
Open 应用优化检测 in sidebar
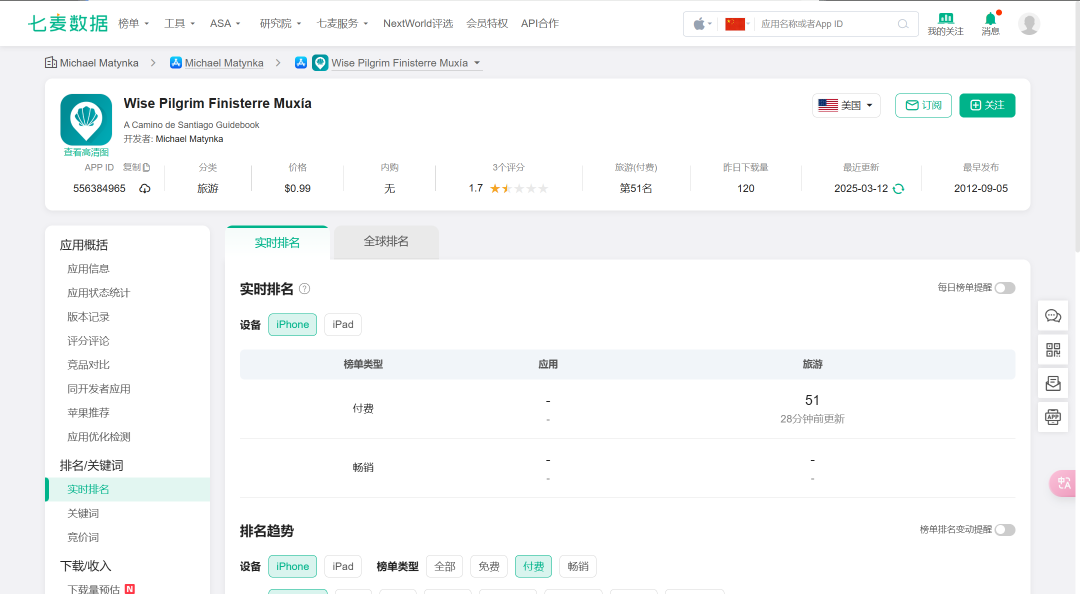(98, 437)
